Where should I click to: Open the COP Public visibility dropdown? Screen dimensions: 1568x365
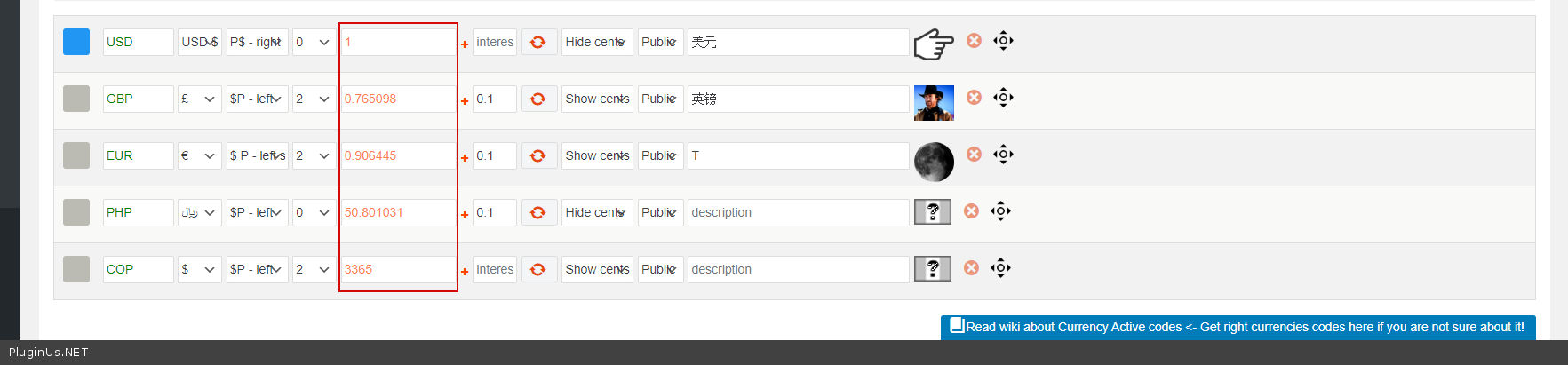(x=660, y=269)
